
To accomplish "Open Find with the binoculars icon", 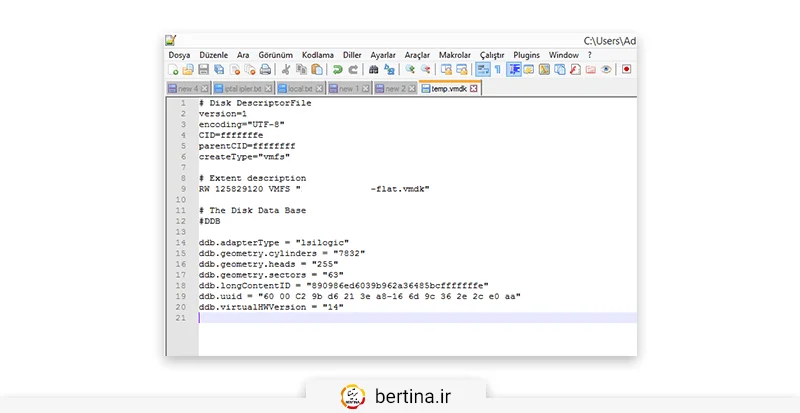I will coord(374,70).
